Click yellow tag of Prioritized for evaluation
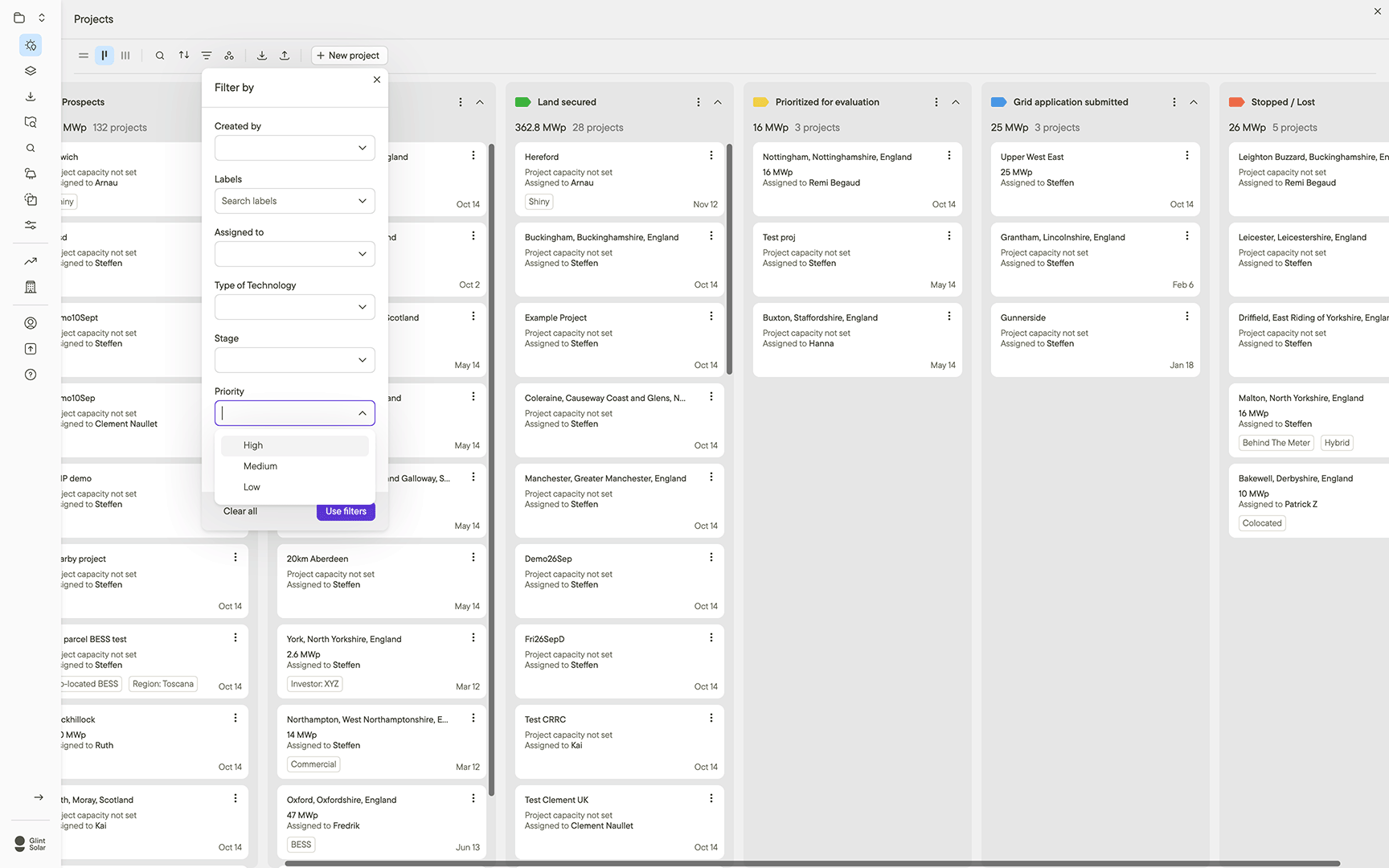Screen dimensions: 1389x868 760,102
